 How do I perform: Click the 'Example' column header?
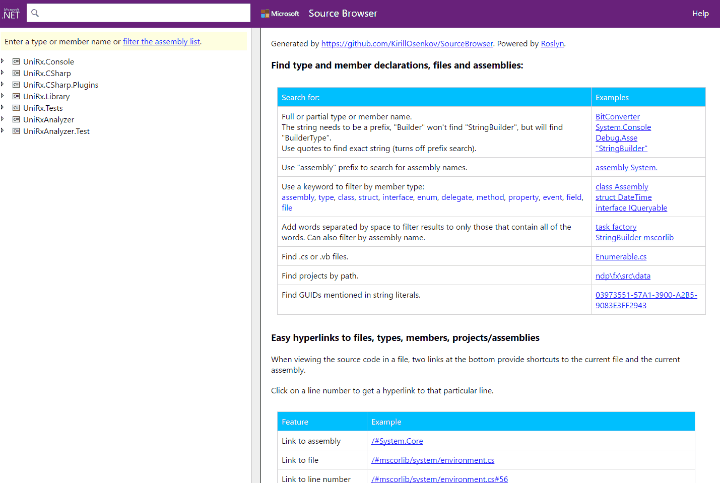click(531, 421)
